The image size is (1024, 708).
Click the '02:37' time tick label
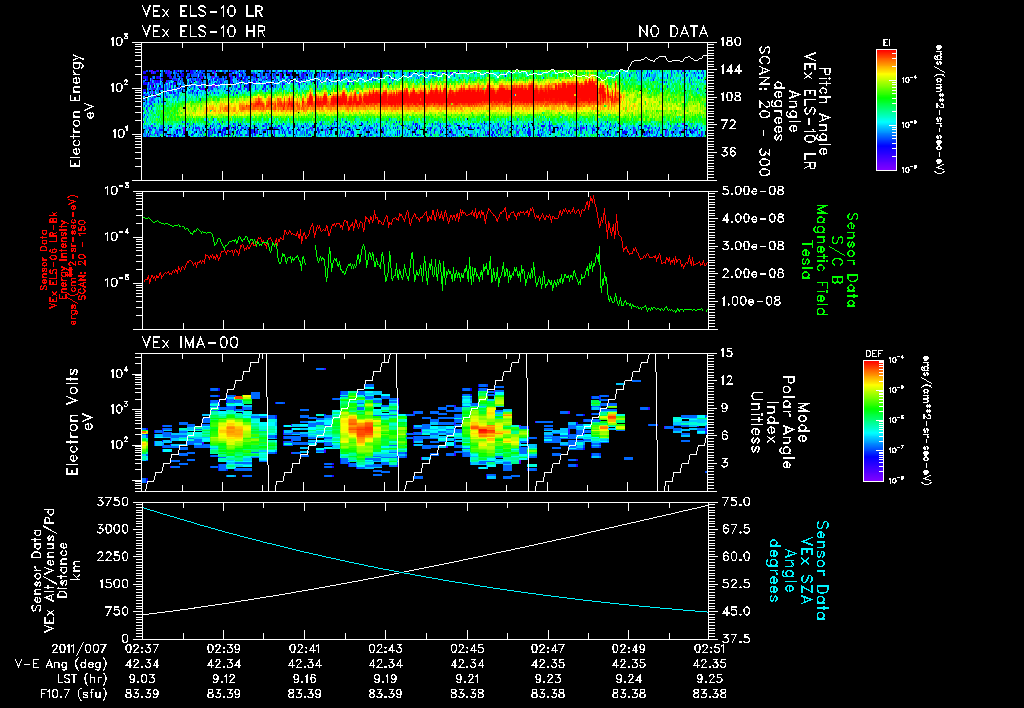(x=142, y=649)
